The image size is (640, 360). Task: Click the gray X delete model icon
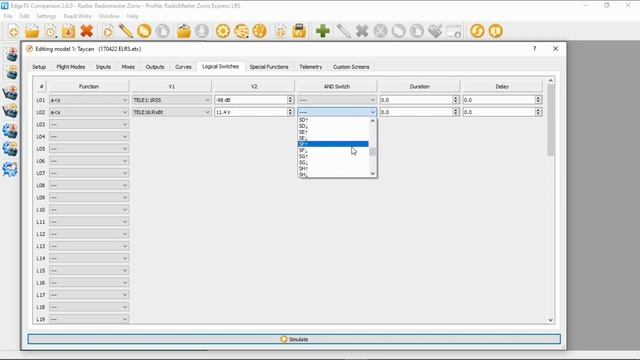point(362,31)
